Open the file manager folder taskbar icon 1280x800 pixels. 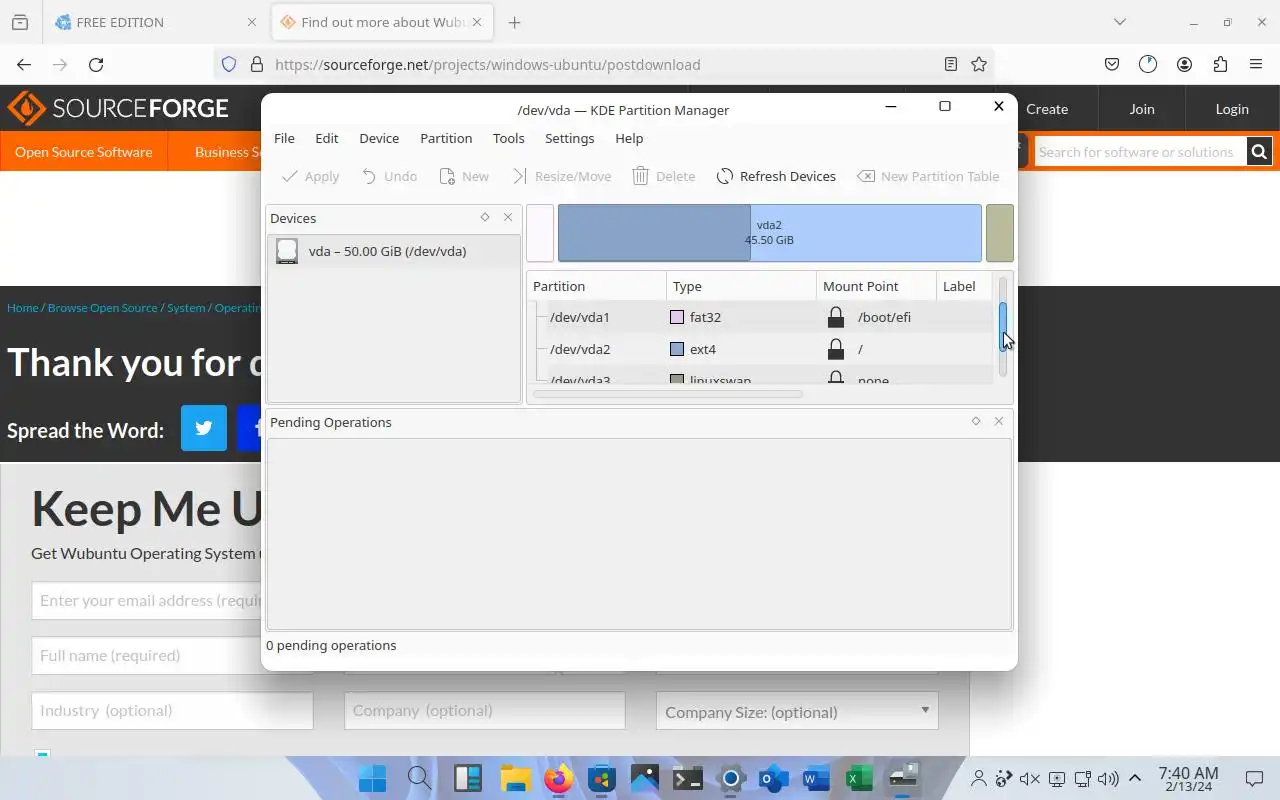(515, 778)
